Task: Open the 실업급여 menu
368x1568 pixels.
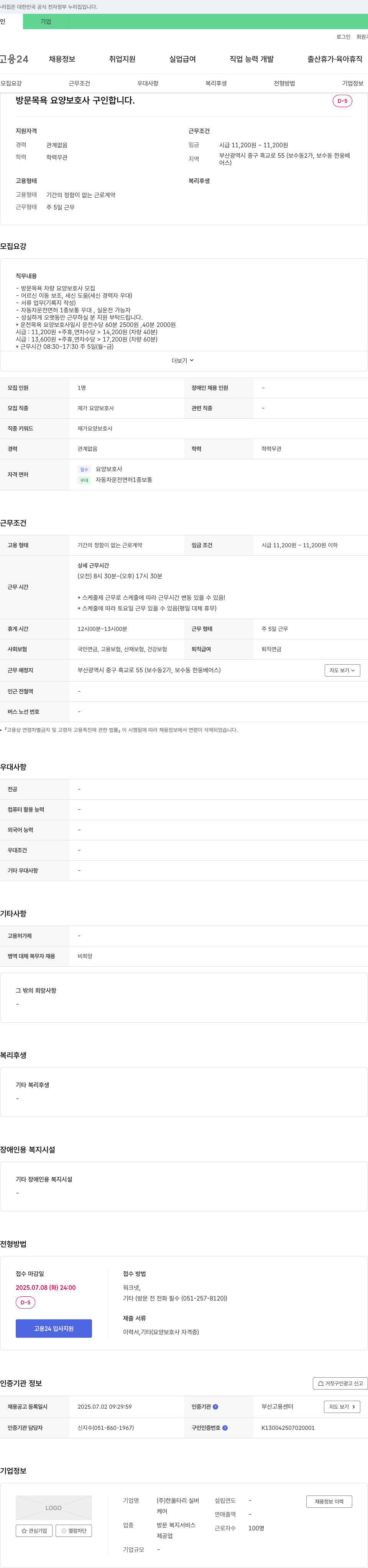Action: 182,59
